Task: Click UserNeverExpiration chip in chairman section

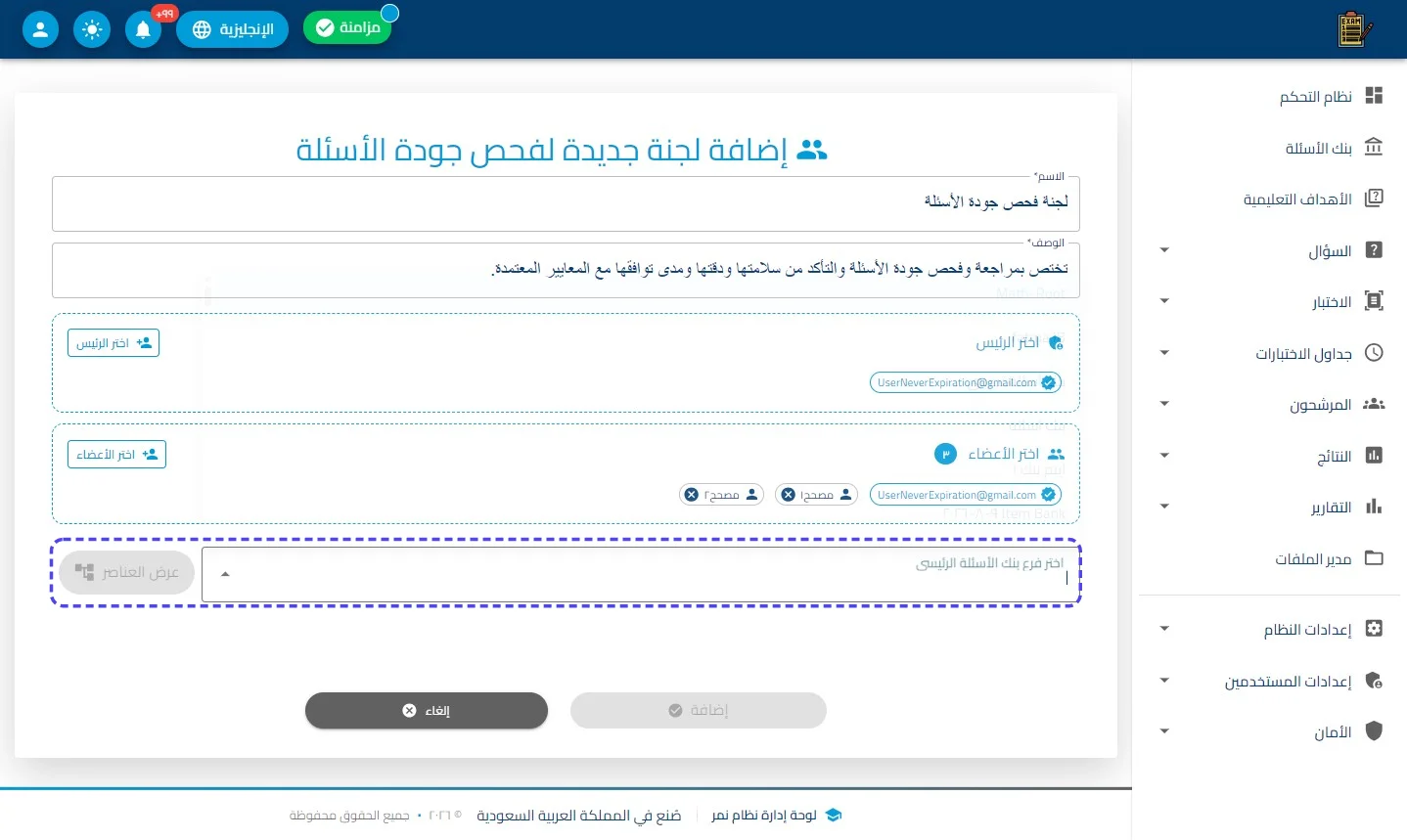Action: 965,382
